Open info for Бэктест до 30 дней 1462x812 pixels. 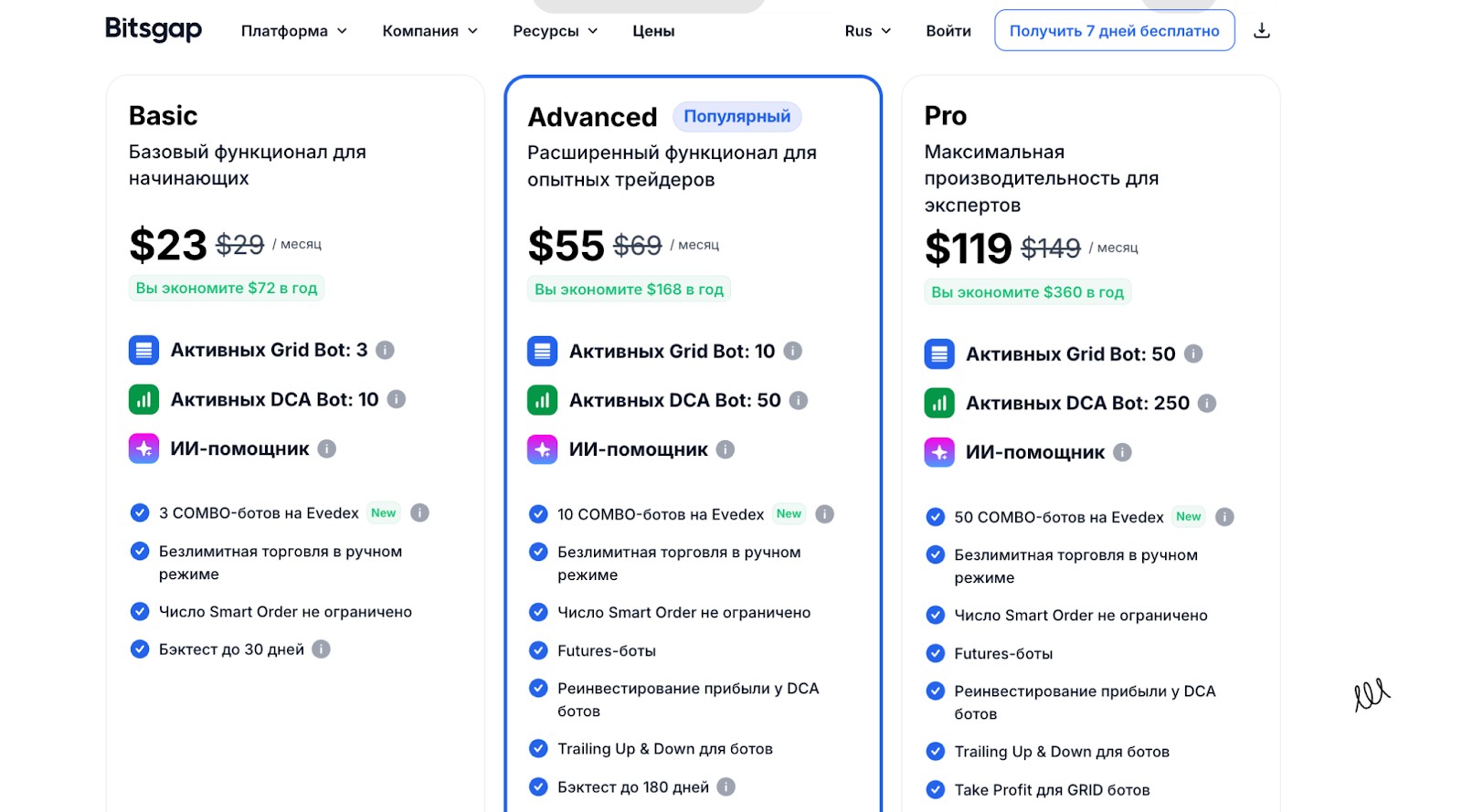tap(322, 649)
